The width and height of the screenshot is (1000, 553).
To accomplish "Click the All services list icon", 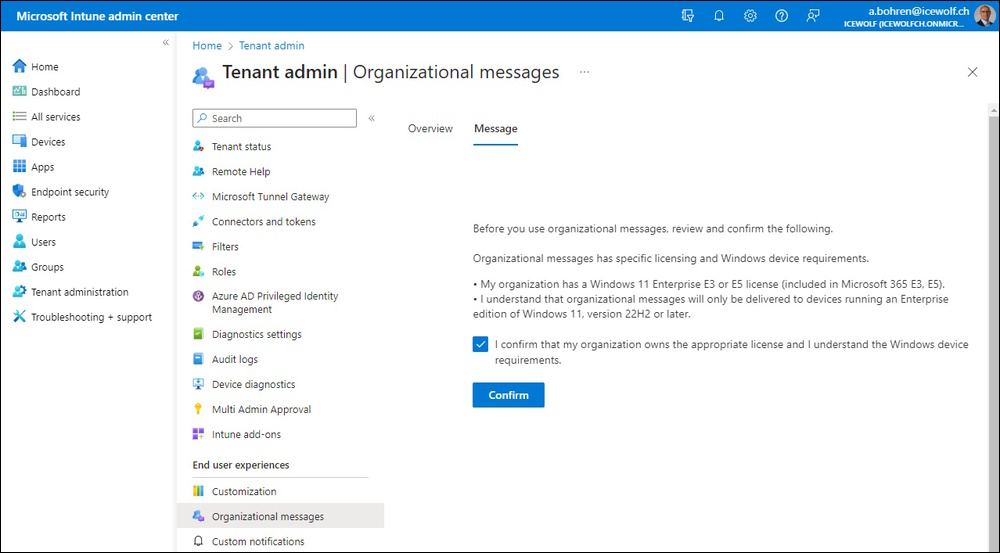I will tap(20, 117).
